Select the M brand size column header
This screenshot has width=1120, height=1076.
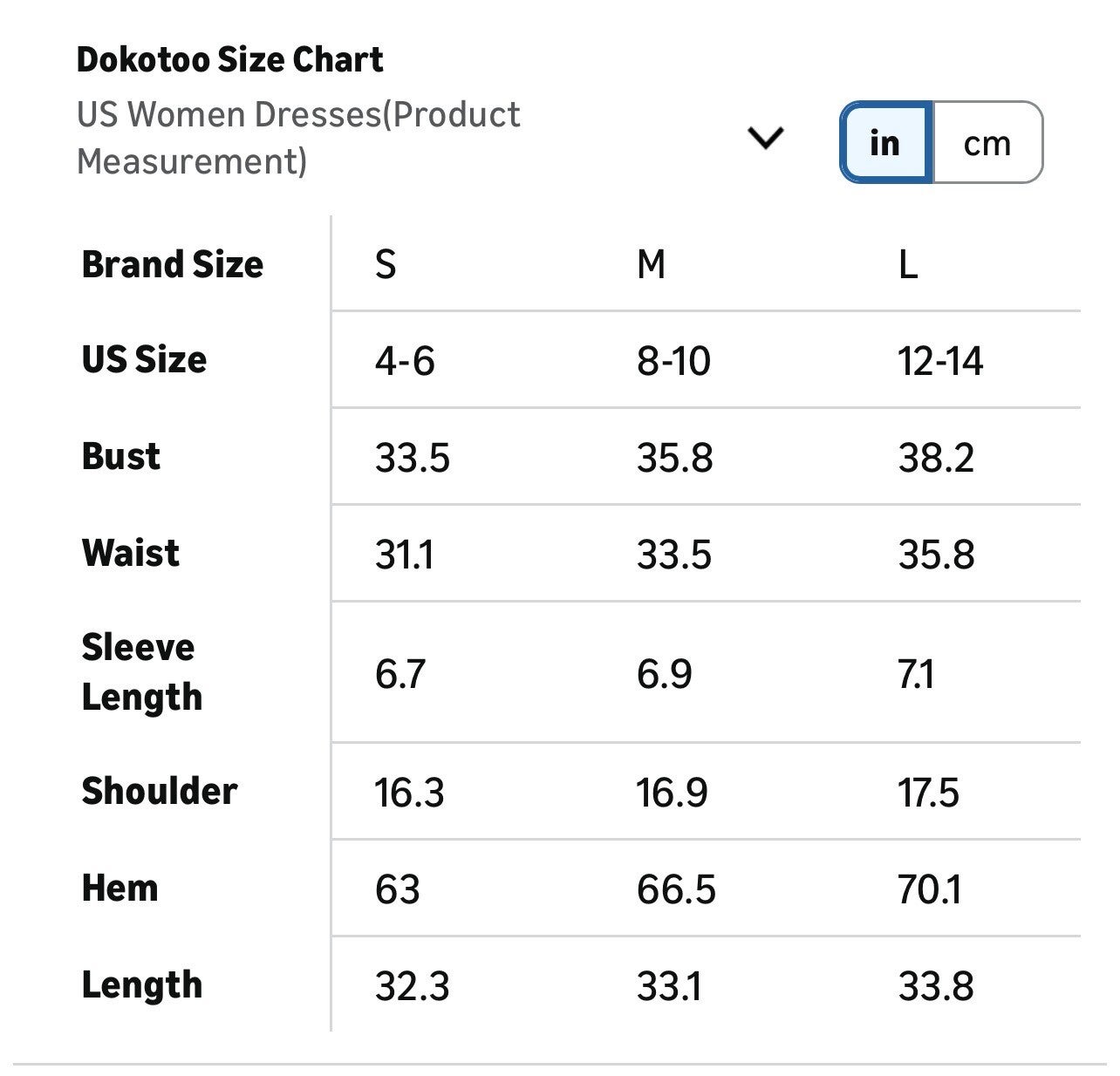click(651, 264)
